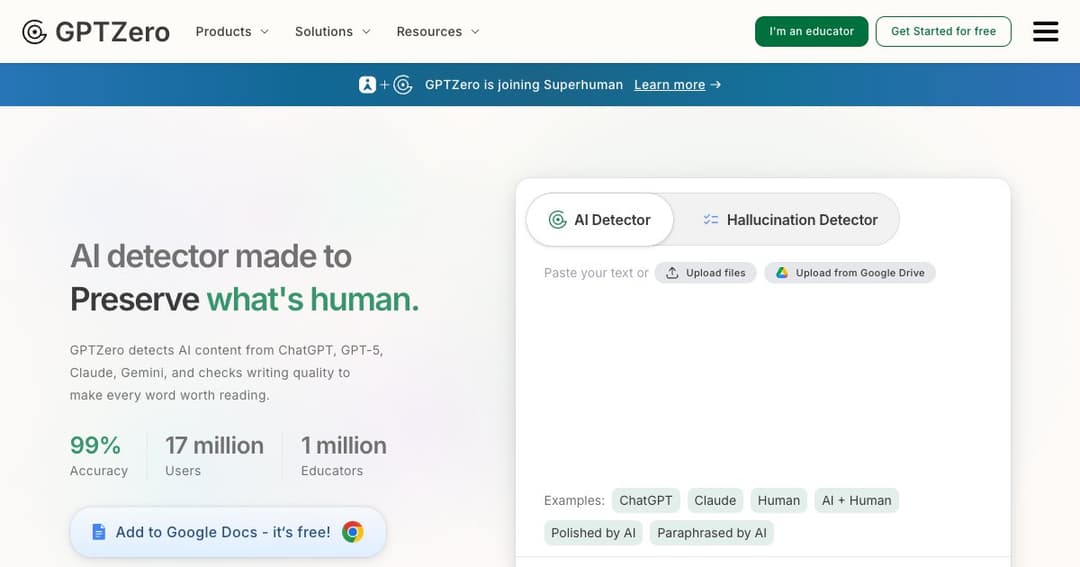The height and width of the screenshot is (567, 1080).
Task: Click Add to Google Docs button
Action: pyautogui.click(x=228, y=532)
